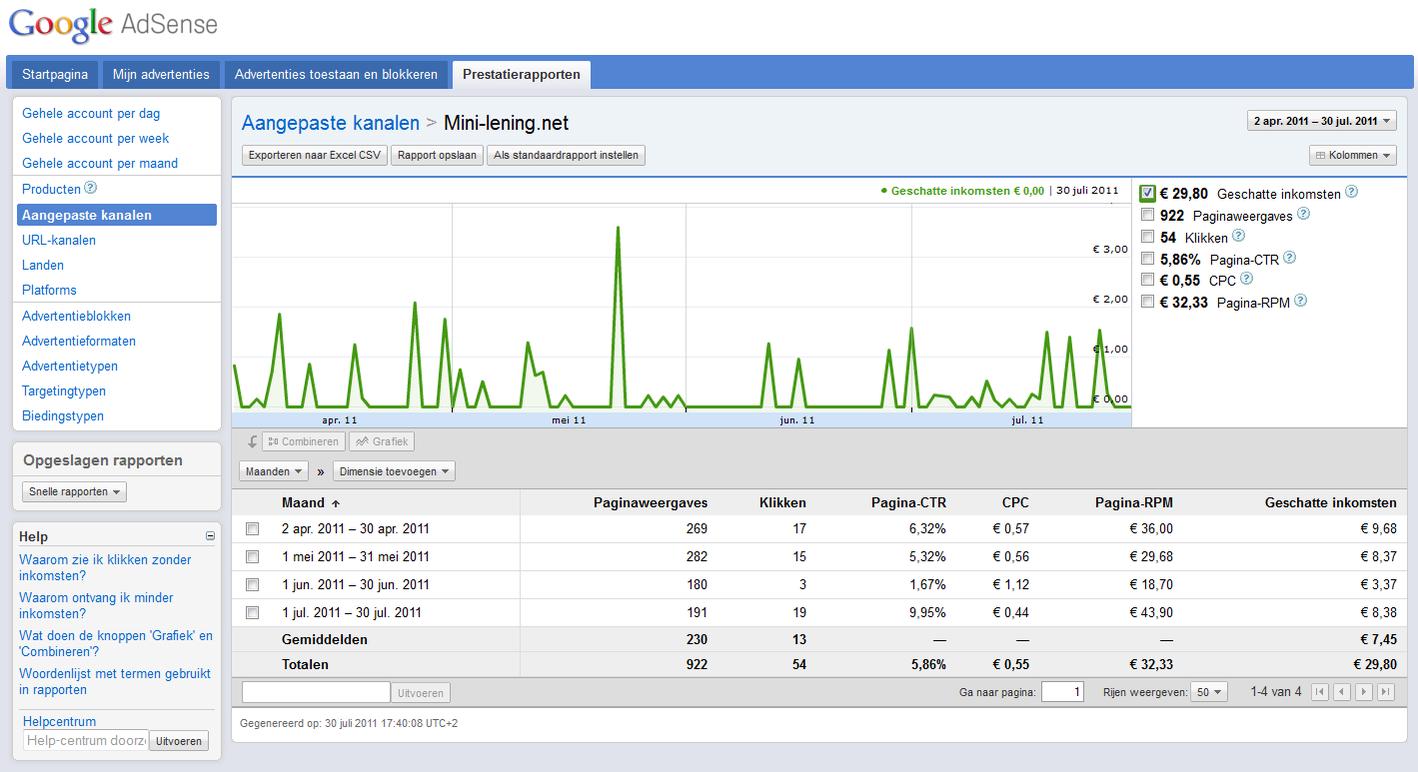Check CPC chart checkbox
The height and width of the screenshot is (772, 1418).
(x=1148, y=280)
